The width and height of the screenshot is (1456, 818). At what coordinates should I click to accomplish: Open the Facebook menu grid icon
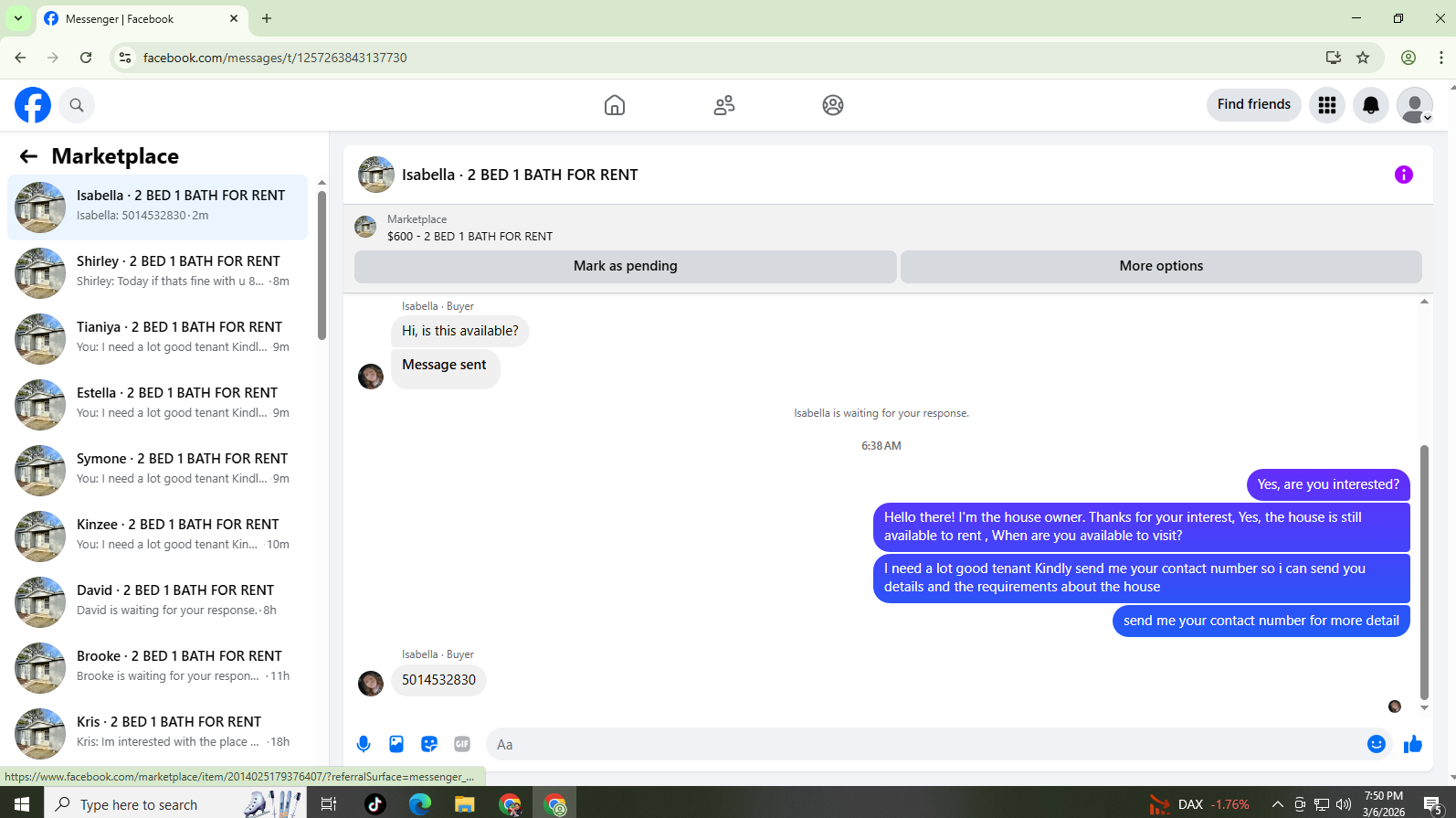1327,105
